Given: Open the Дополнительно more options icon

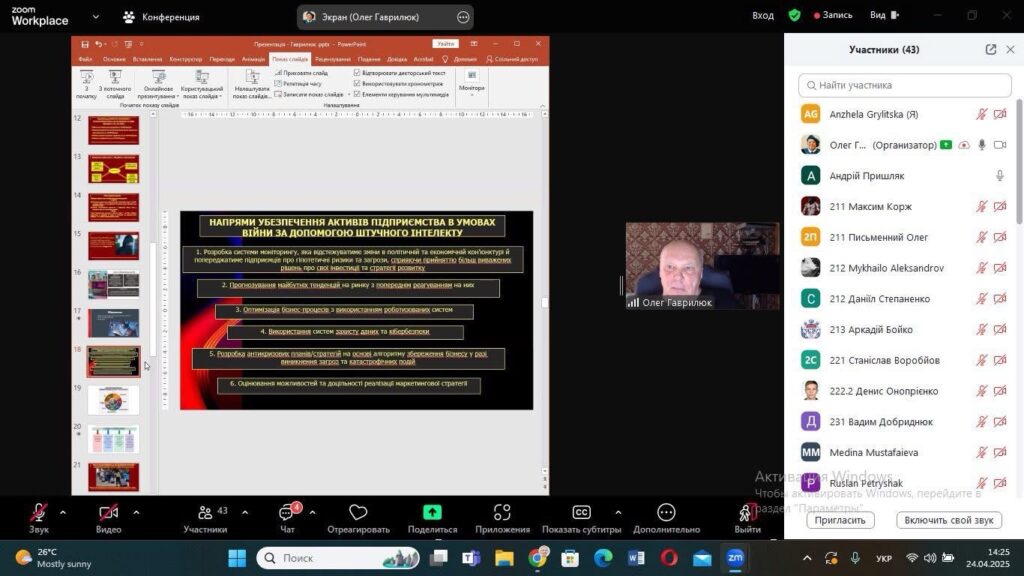Looking at the screenshot, I should pyautogui.click(x=666, y=512).
